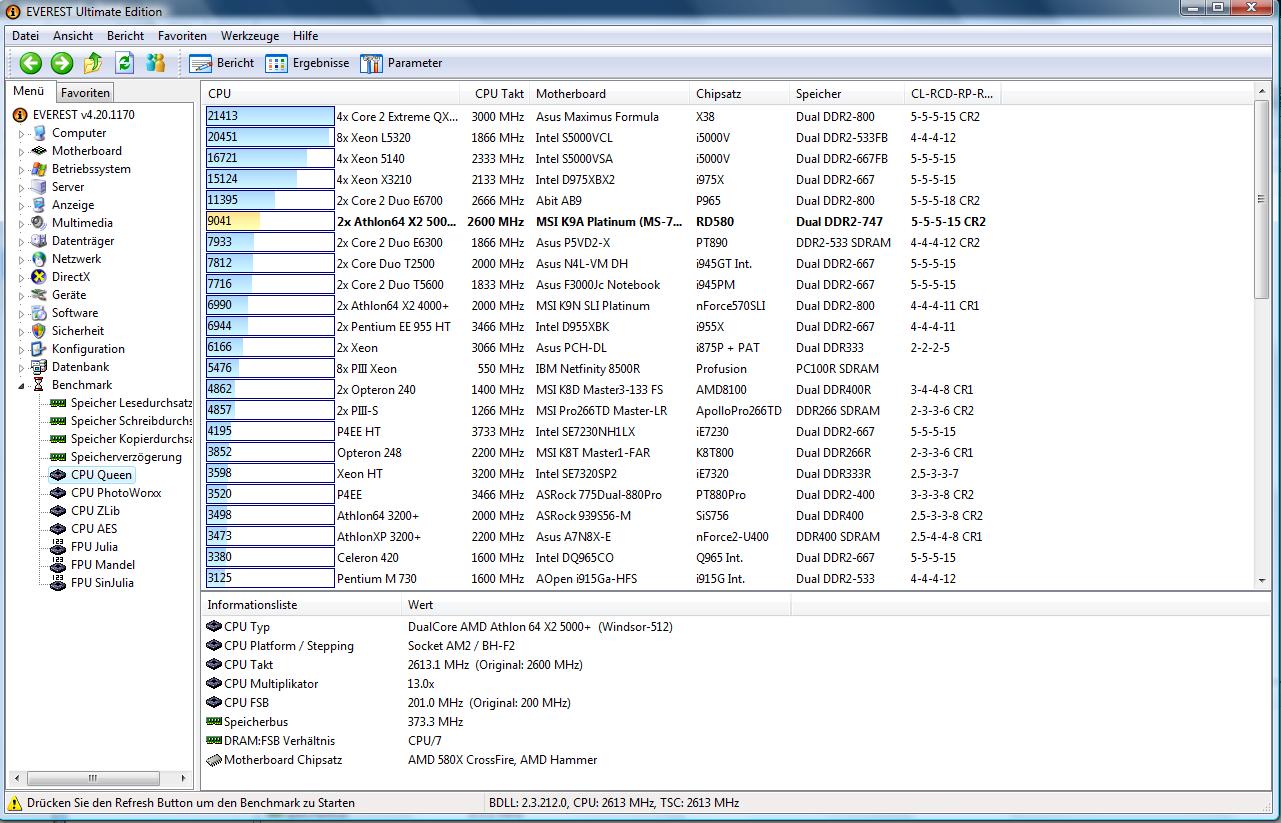The width and height of the screenshot is (1281, 823).
Task: Switch to the Favoriten tab
Action: (x=85, y=93)
